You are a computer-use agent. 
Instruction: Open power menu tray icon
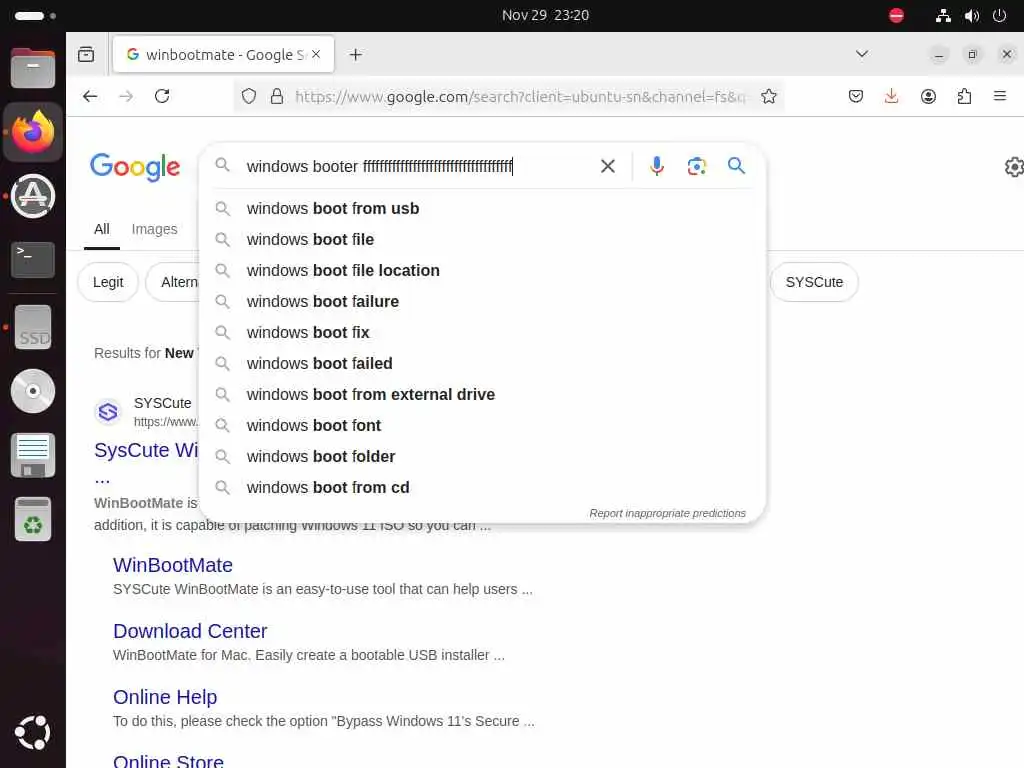pyautogui.click(x=999, y=16)
